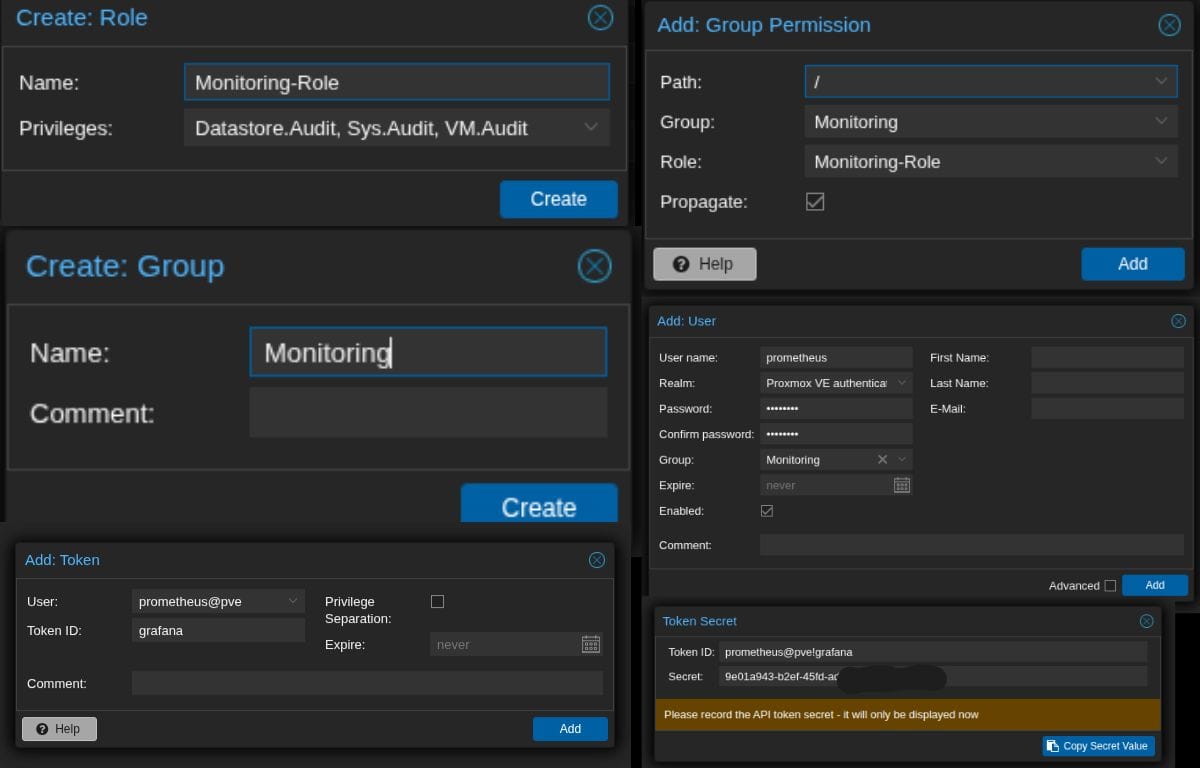This screenshot has width=1200, height=768.
Task: Close the Create: Role dialog
Action: coord(600,17)
